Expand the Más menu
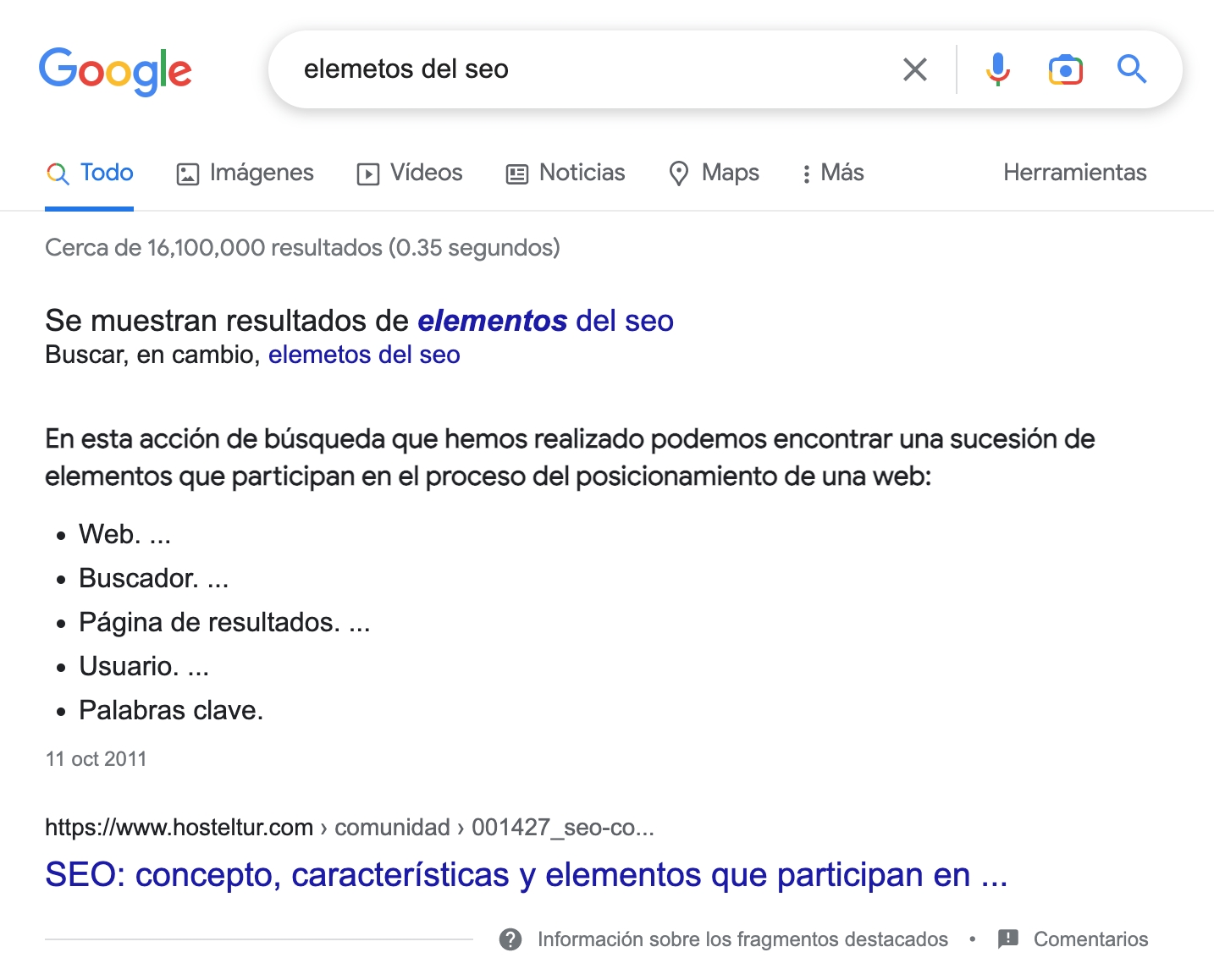 (x=832, y=173)
